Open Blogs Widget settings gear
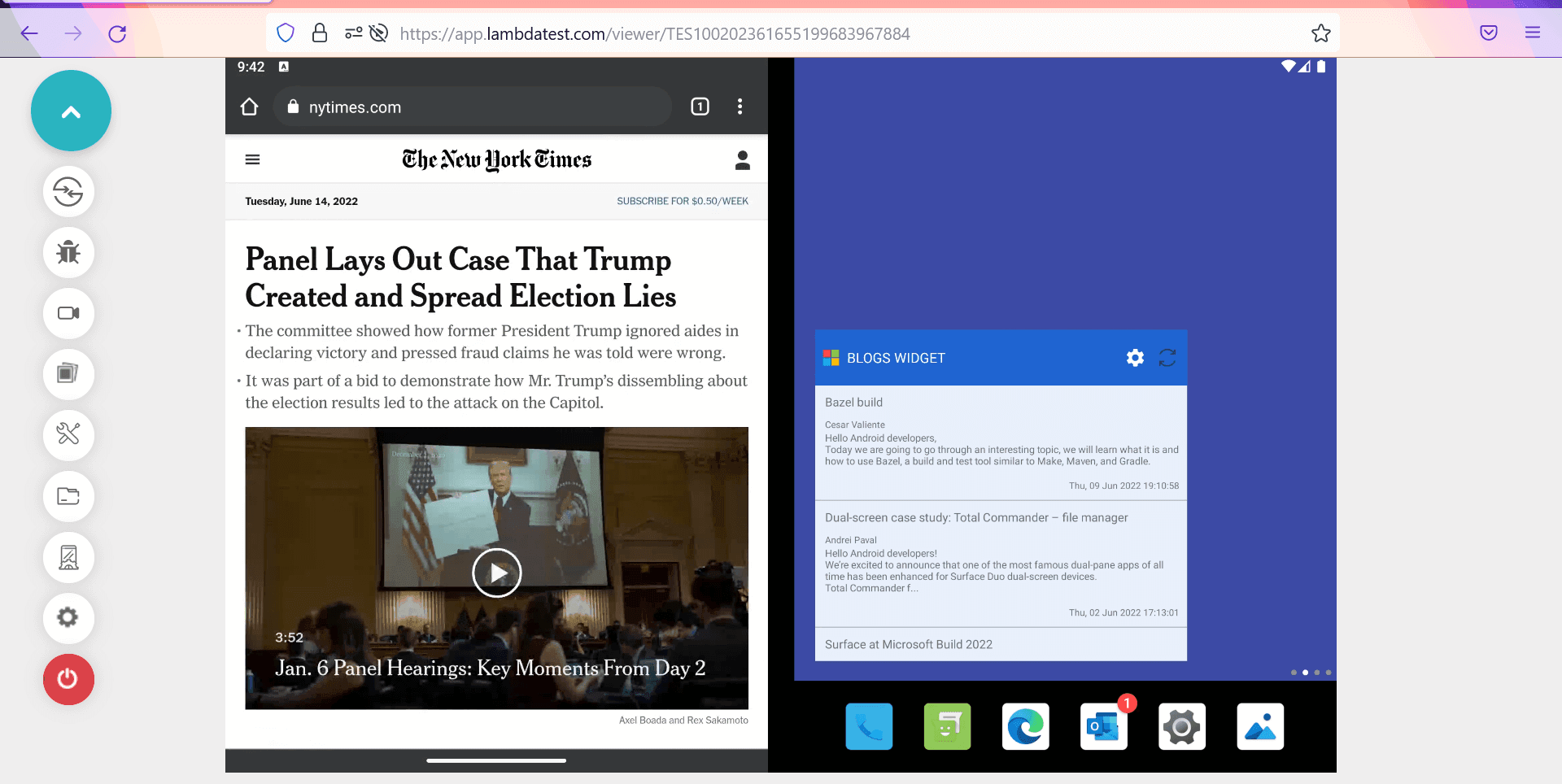Viewport: 1562px width, 784px height. coord(1135,358)
